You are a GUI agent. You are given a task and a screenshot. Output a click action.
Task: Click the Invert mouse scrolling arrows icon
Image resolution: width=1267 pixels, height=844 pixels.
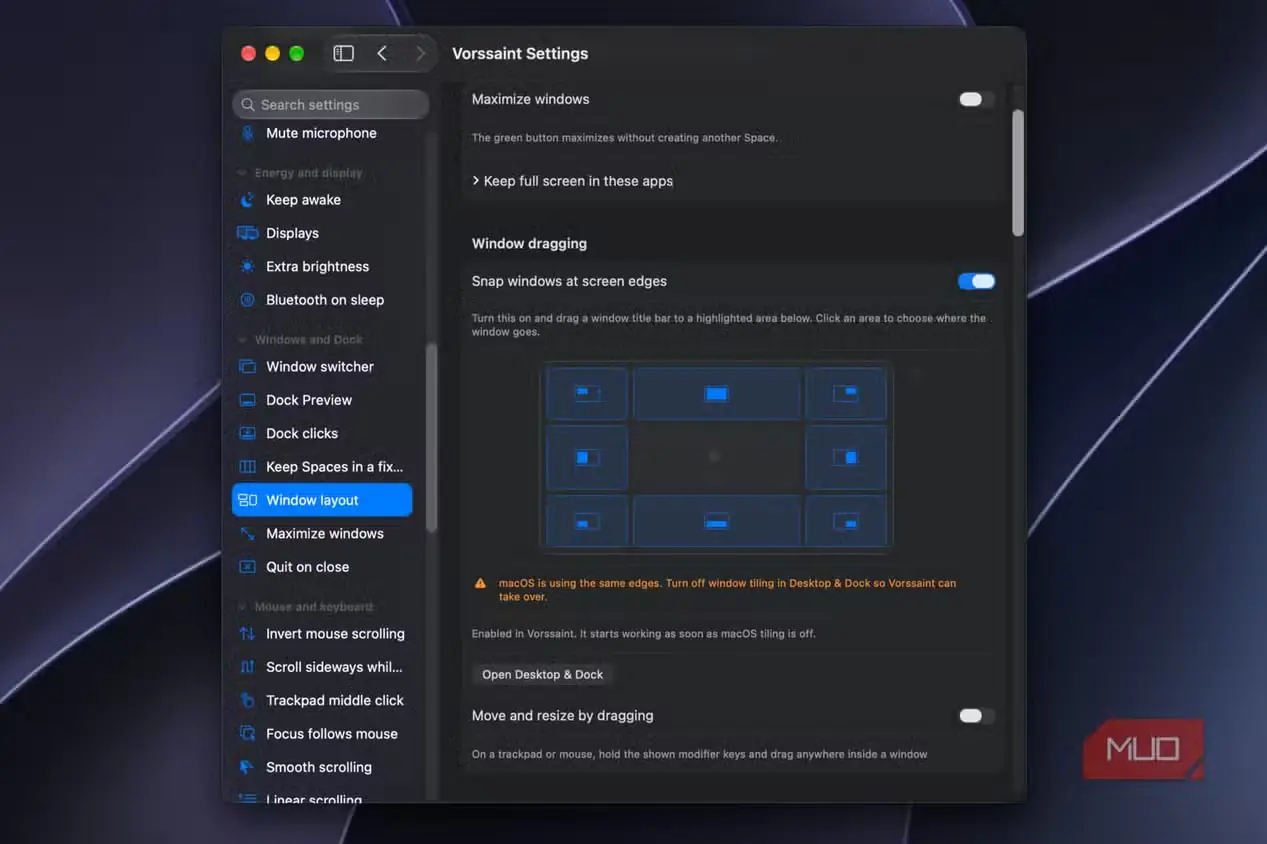pyautogui.click(x=248, y=634)
